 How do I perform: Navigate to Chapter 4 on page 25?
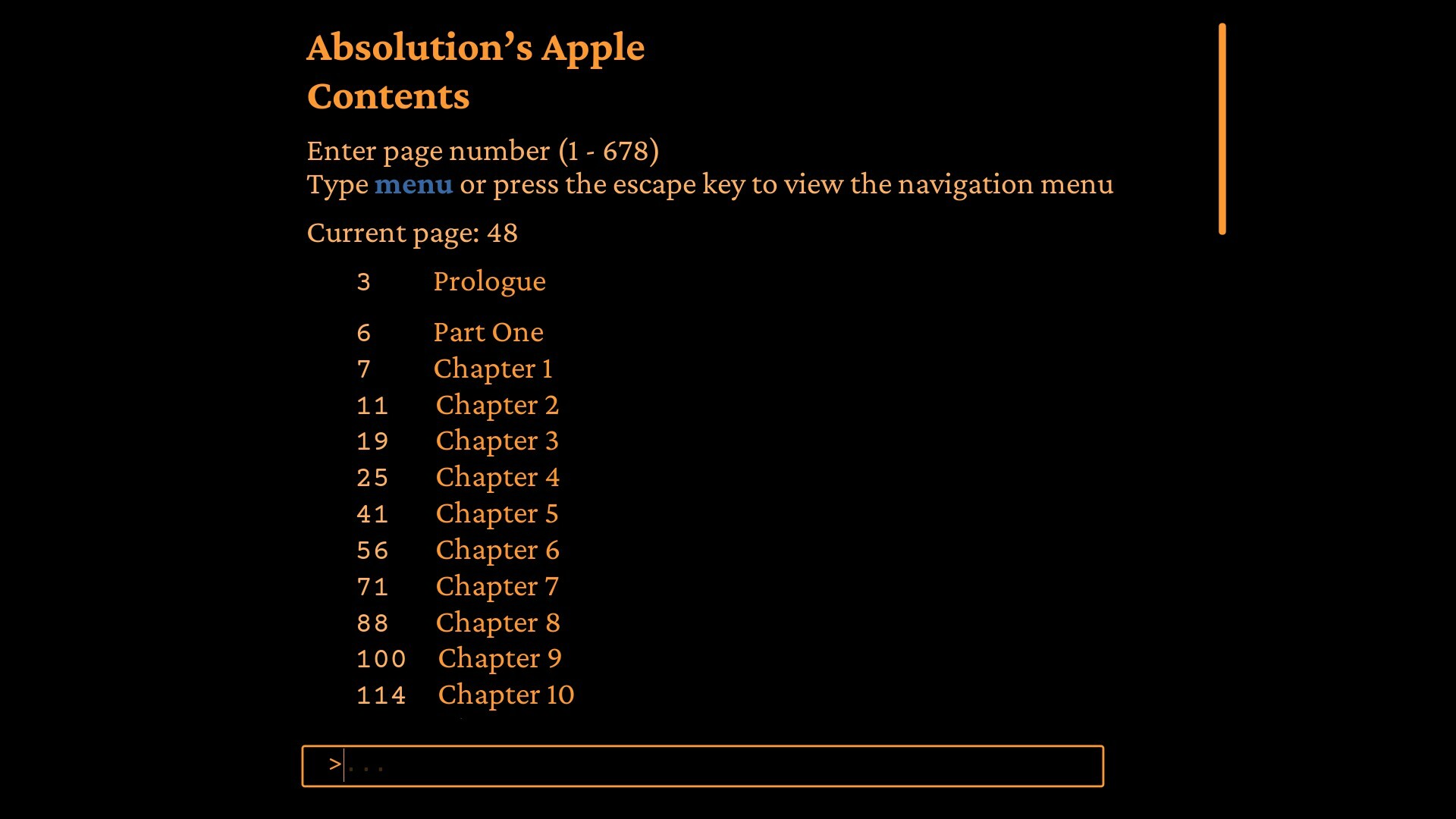click(495, 476)
